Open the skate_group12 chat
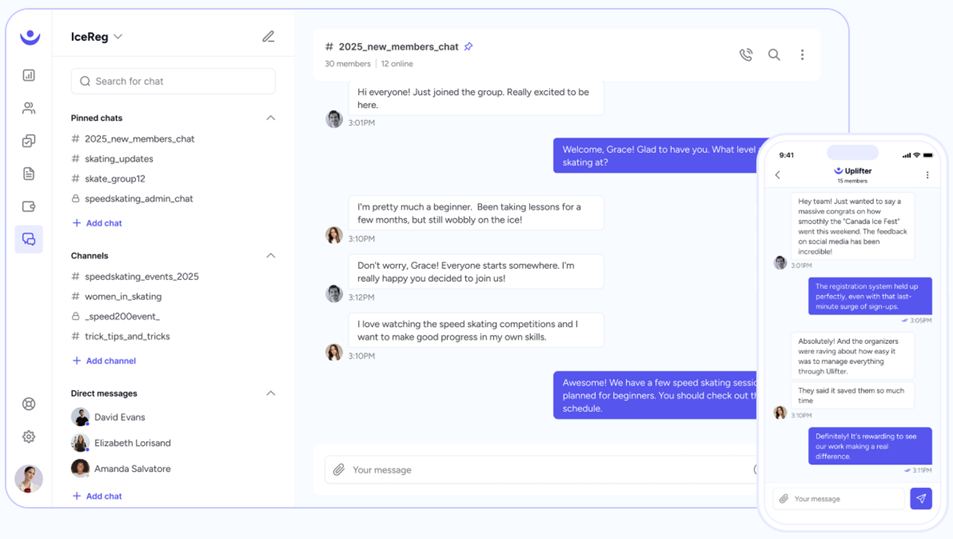This screenshot has height=539, width=953. pos(108,179)
